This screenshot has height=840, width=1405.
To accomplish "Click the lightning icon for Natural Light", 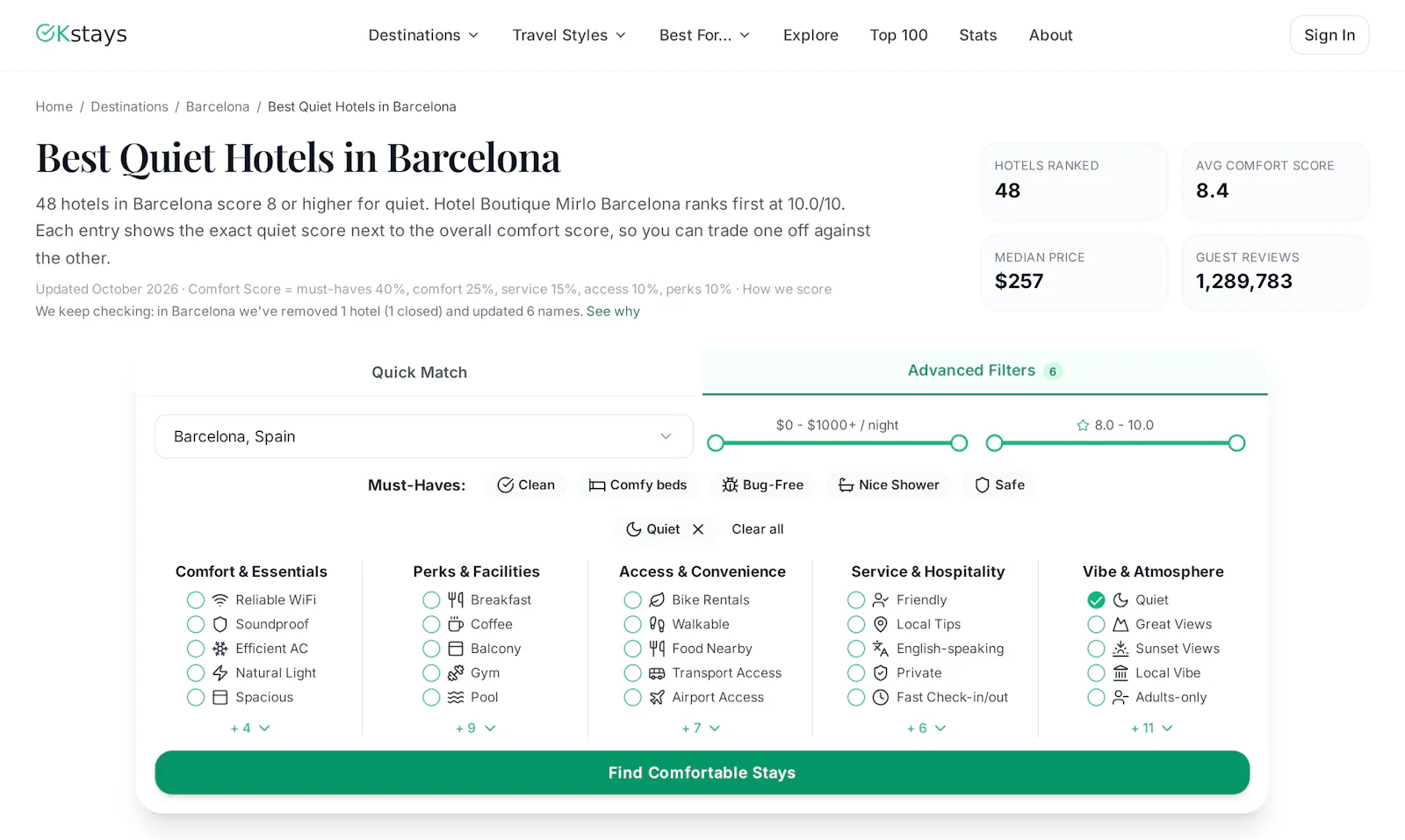I will pyautogui.click(x=220, y=673).
